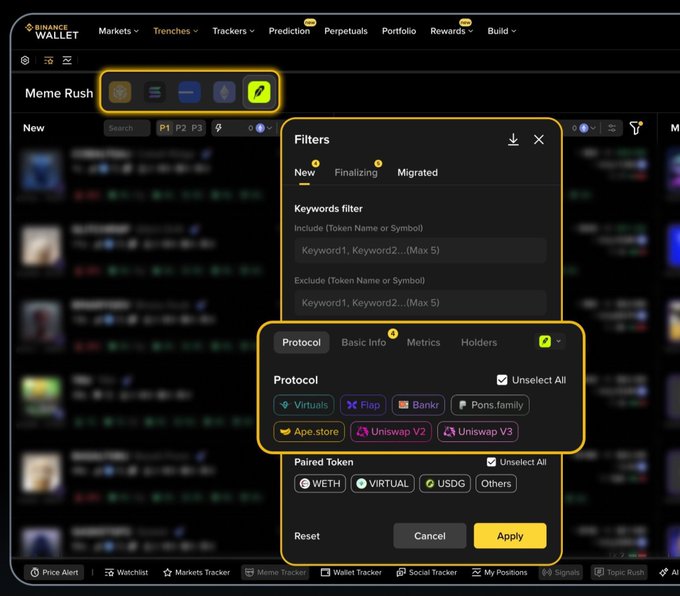Click the sliders settings icon beside the funnel

612,128
